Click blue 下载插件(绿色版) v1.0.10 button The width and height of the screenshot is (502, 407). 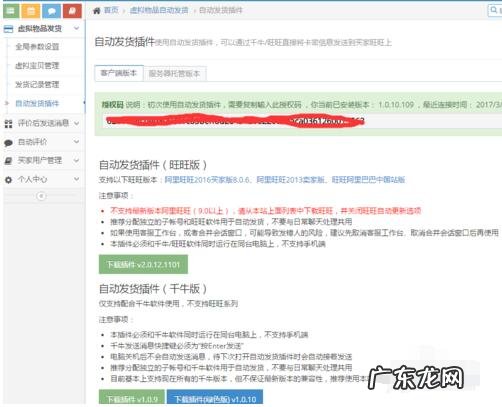tap(215, 398)
